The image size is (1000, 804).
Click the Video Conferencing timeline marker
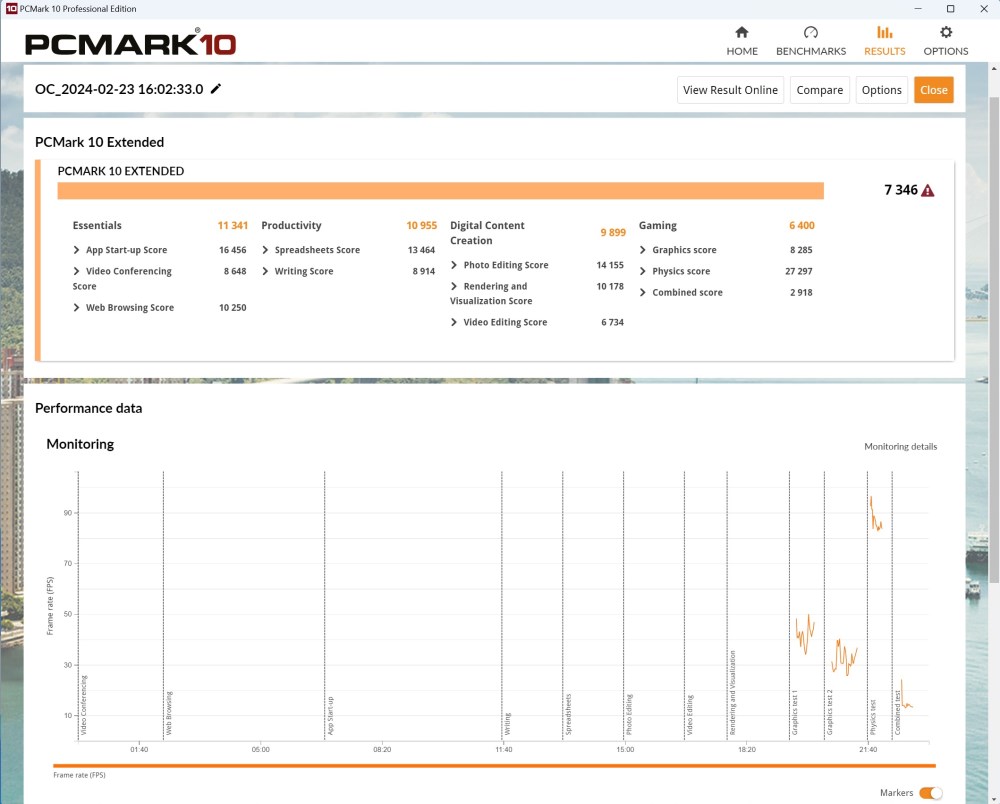(x=84, y=705)
